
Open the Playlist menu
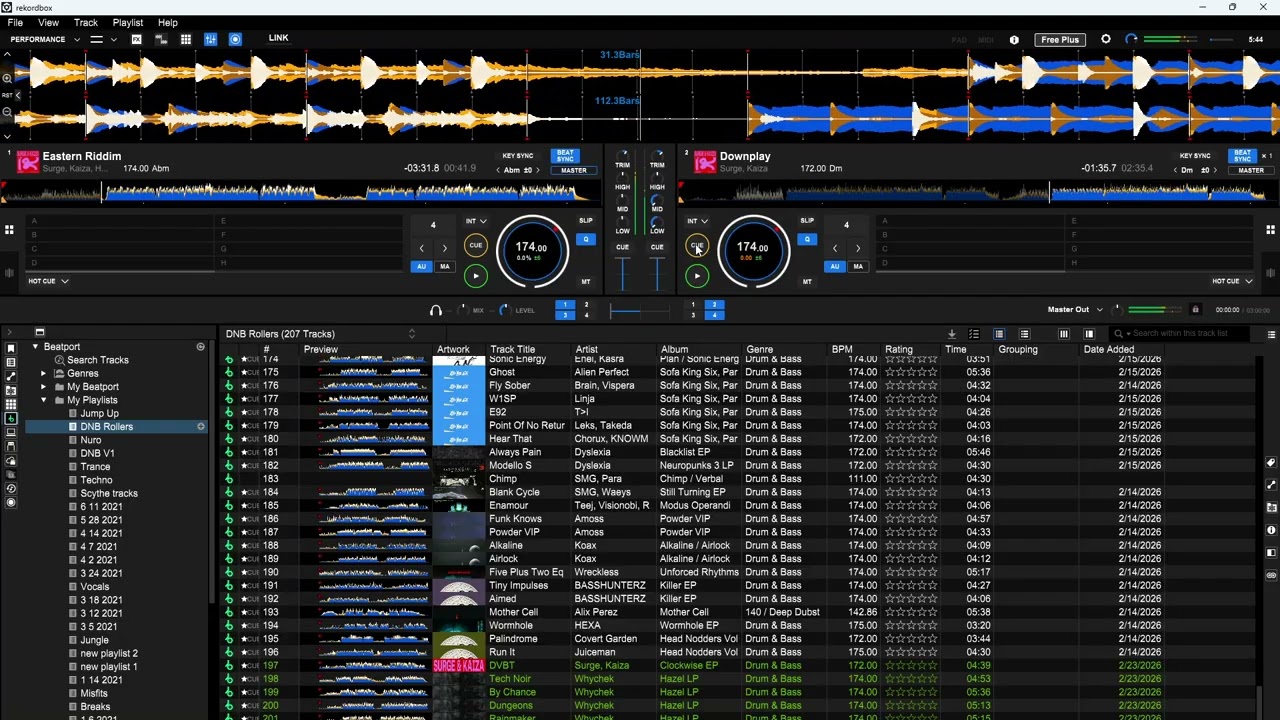(128, 22)
